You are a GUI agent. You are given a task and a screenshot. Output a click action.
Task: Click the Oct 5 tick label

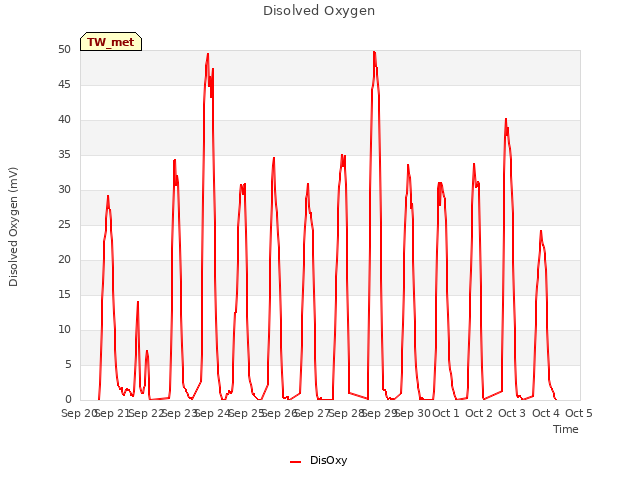(x=579, y=413)
